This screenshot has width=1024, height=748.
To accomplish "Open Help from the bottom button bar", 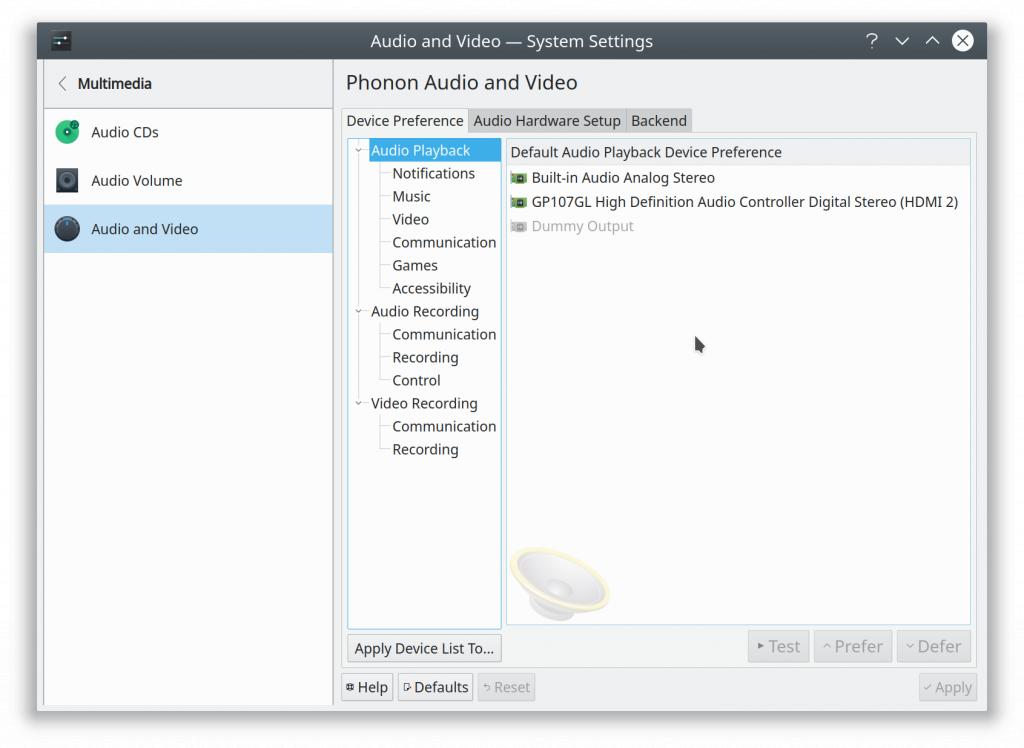I will 366,687.
